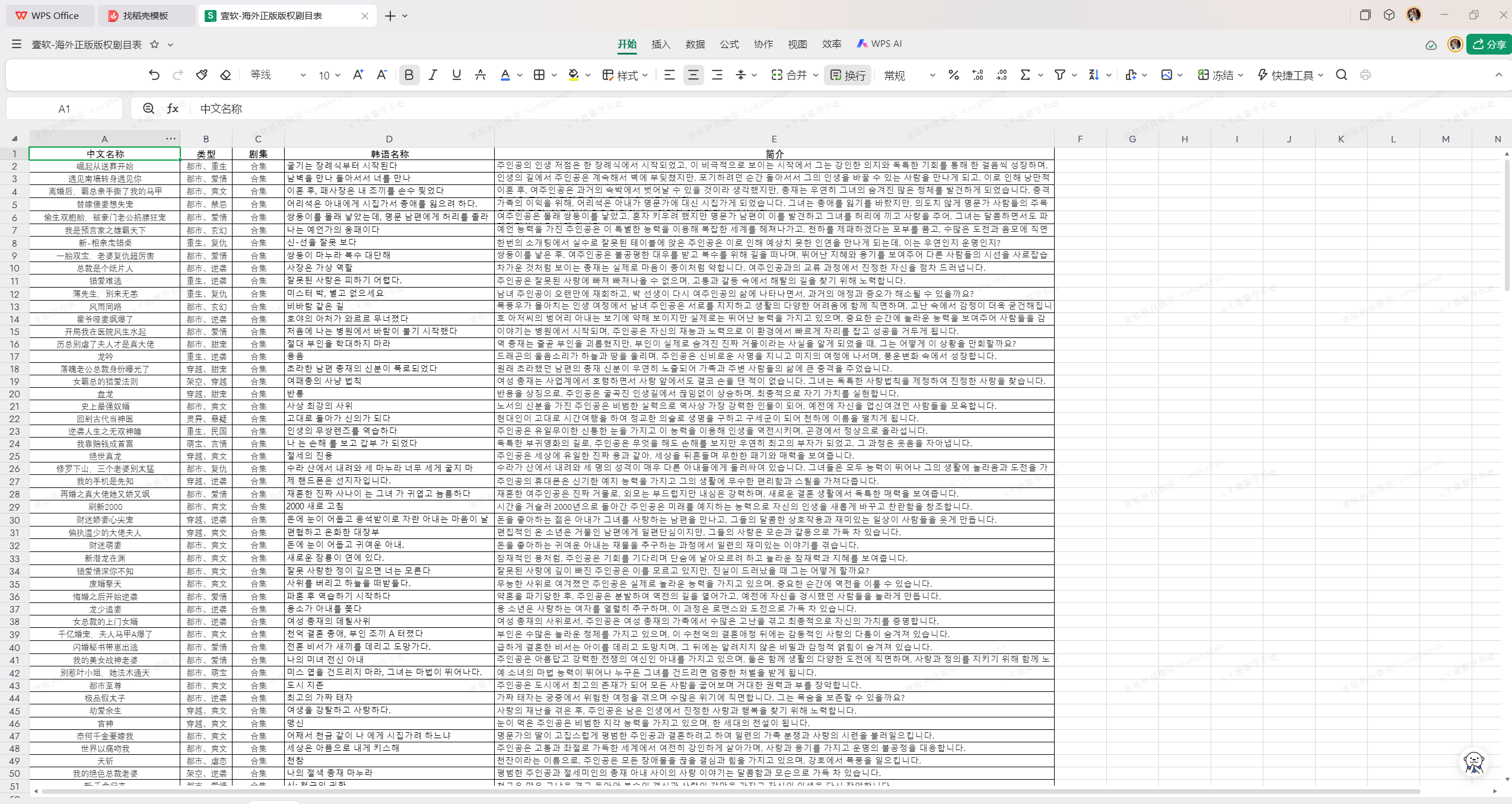The width and height of the screenshot is (1512, 804).
Task: Click the A1 cell name box
Action: 64,109
